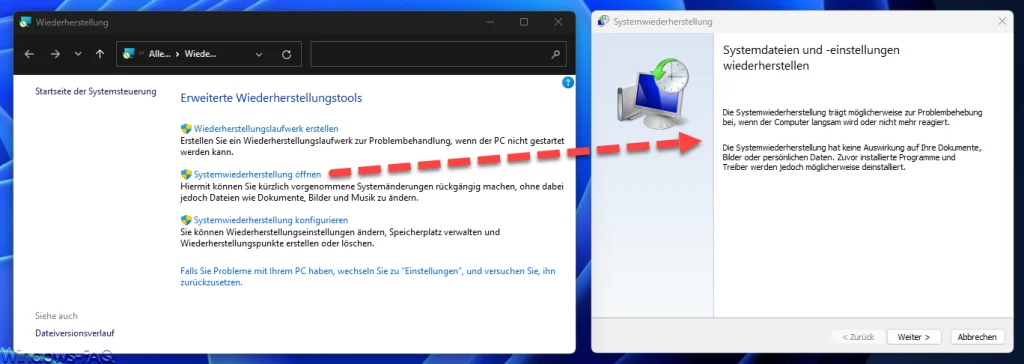1024x364 pixels.
Task: Click 'Systemdateien und -einstellungen wiederherstellen' heading
Action: point(812,58)
